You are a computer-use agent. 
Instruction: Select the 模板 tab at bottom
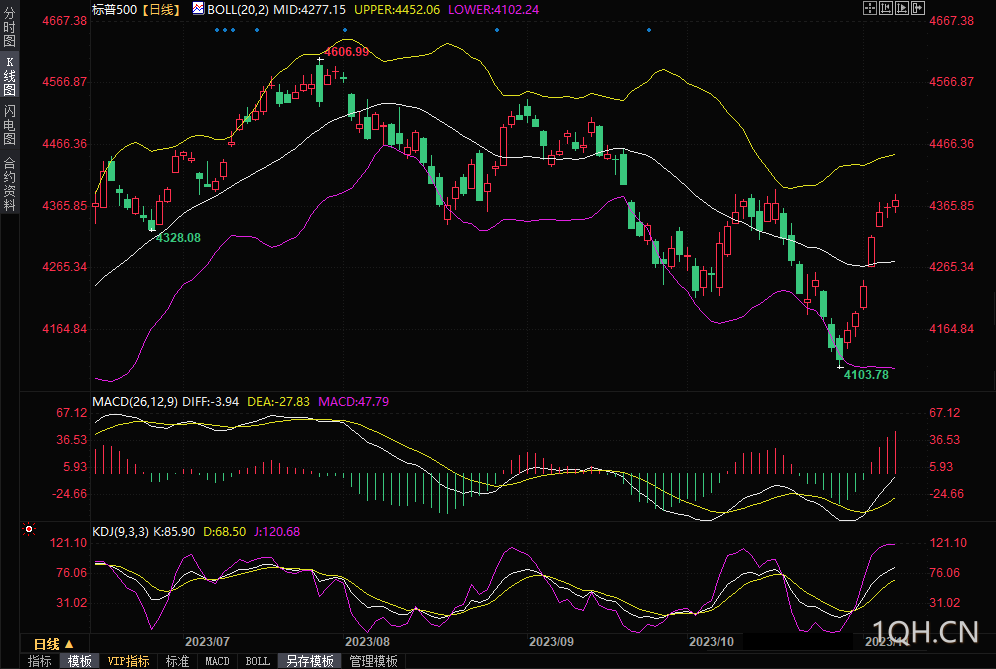79,661
